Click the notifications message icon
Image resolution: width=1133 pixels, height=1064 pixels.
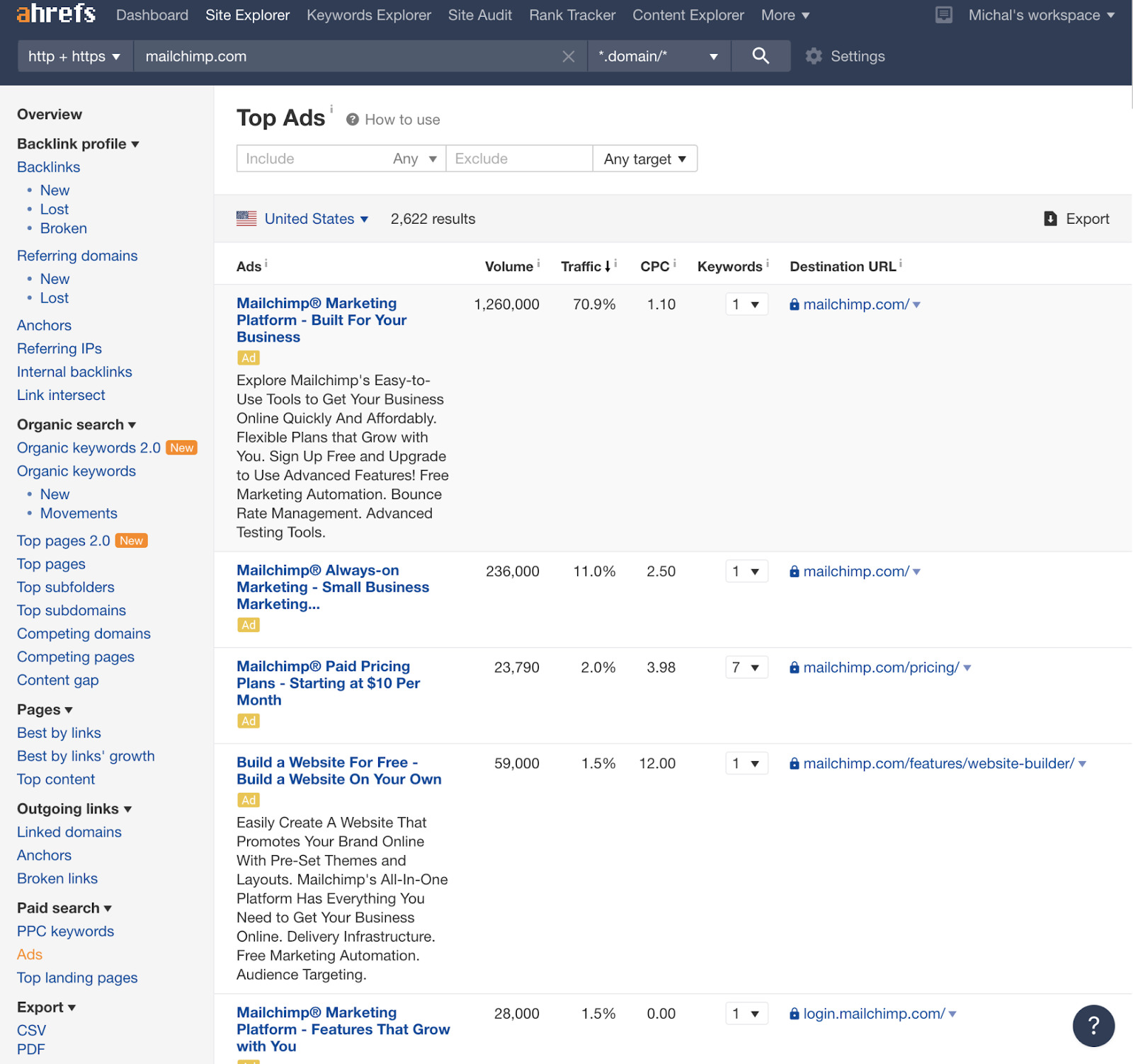click(943, 15)
